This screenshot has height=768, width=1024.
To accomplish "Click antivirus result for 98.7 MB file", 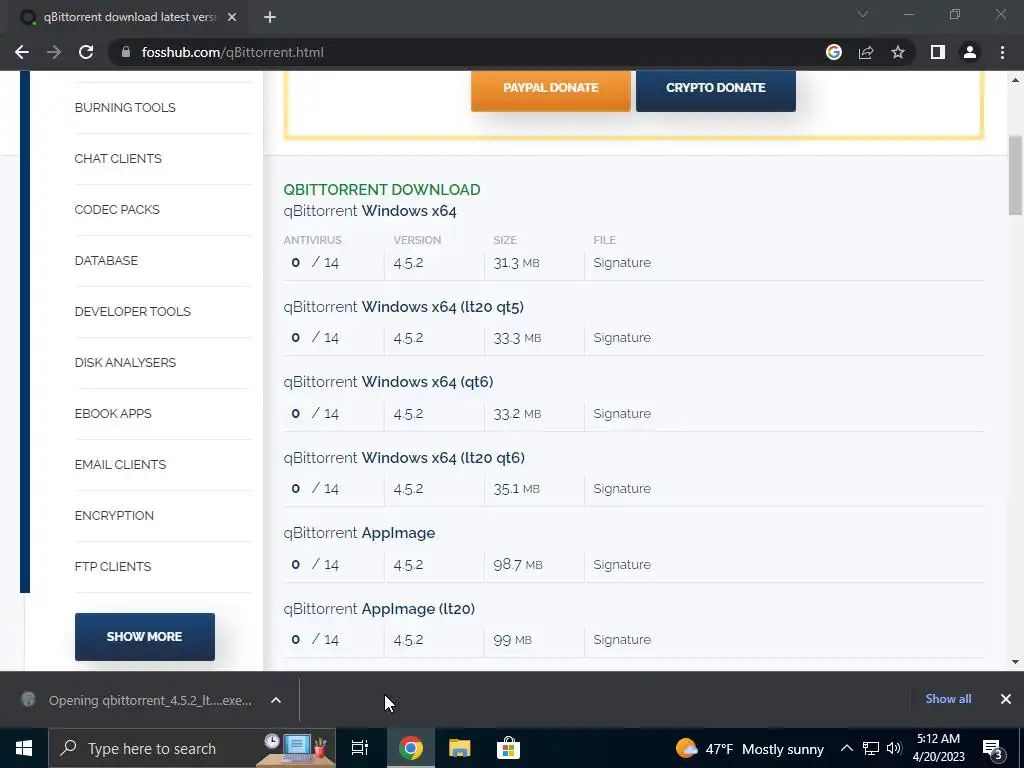I will point(315,564).
